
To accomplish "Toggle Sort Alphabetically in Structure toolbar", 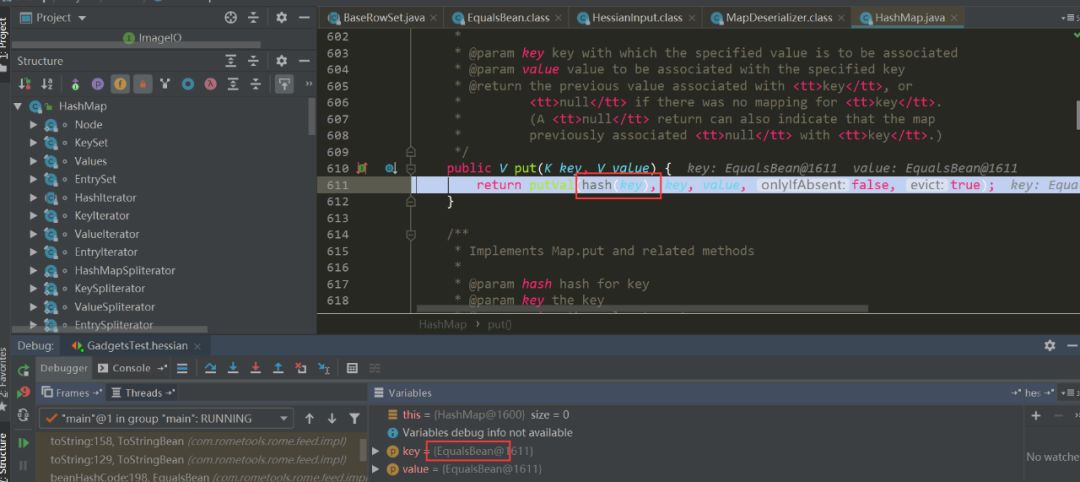I will tap(48, 84).
